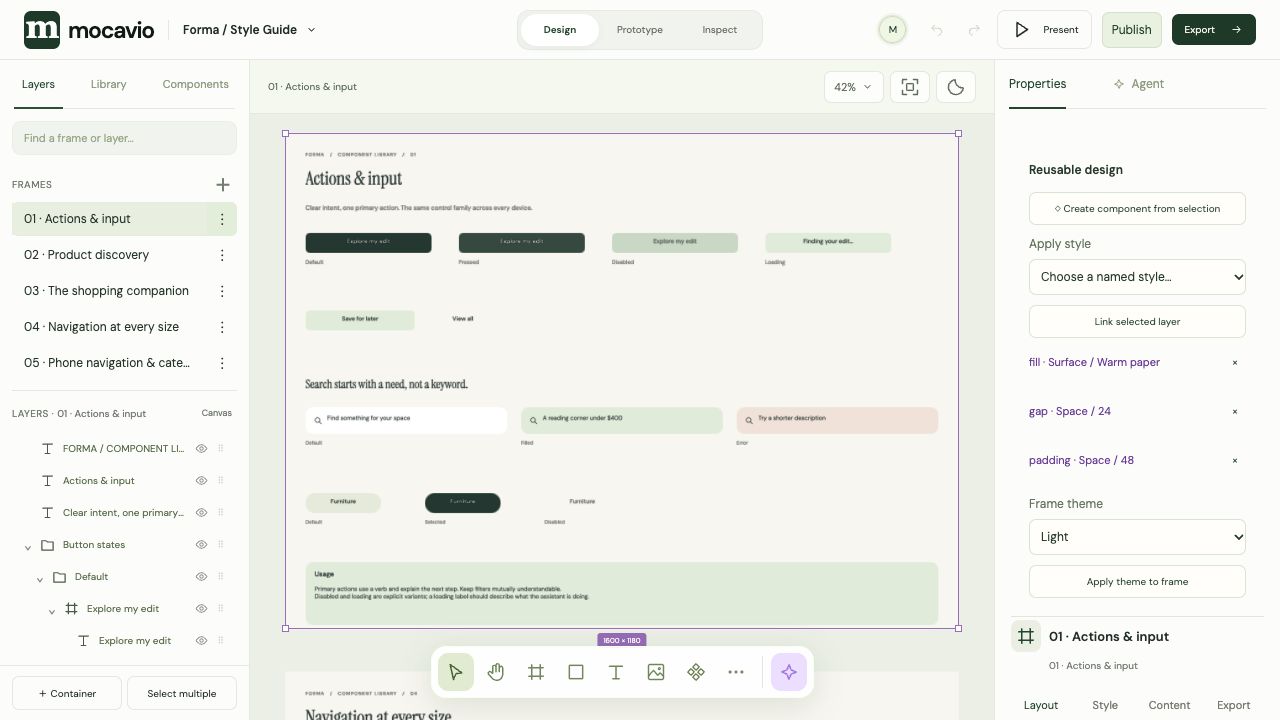Open the Choose a named style dropdown
This screenshot has height=720, width=1280.
(x=1137, y=277)
